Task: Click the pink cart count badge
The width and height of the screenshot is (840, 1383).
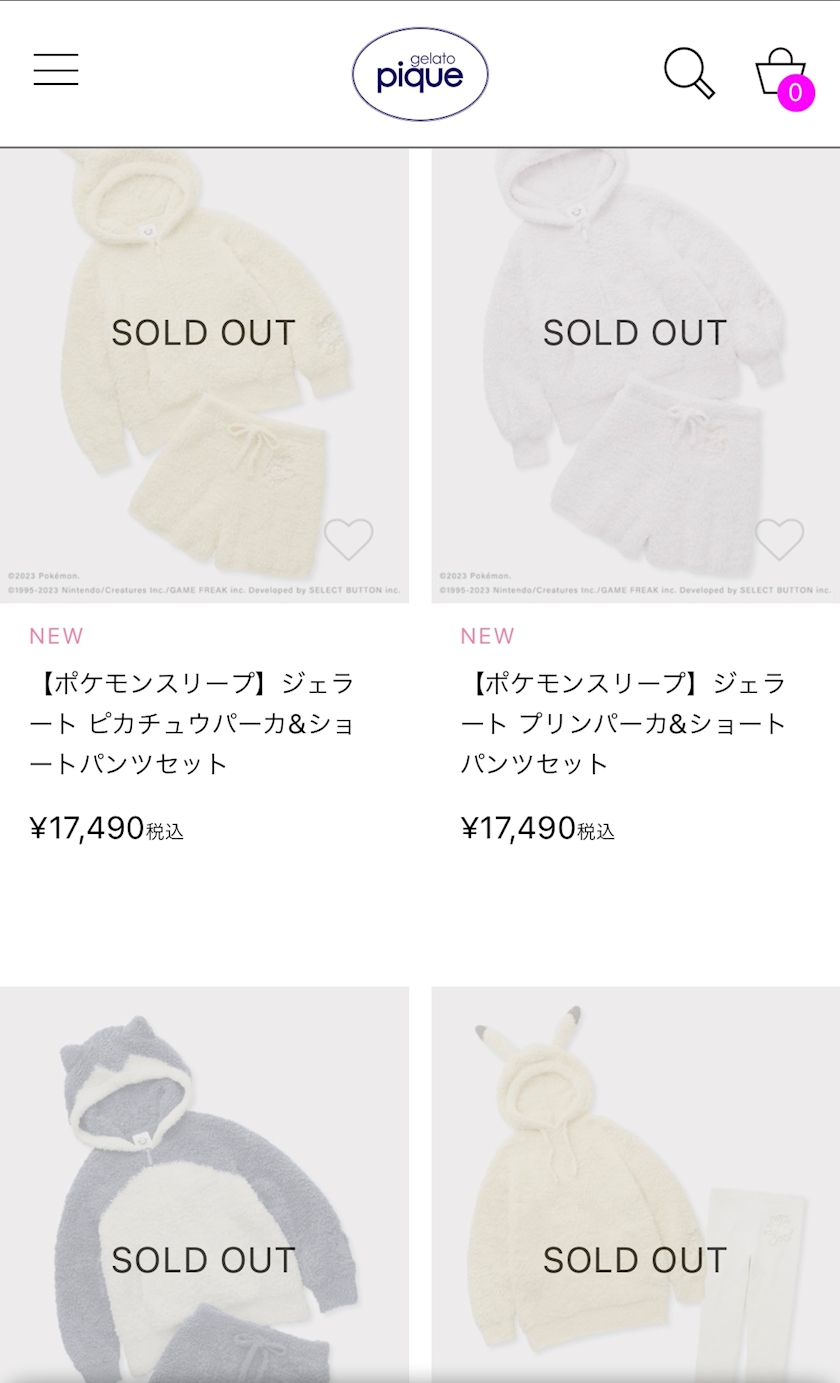Action: (796, 93)
